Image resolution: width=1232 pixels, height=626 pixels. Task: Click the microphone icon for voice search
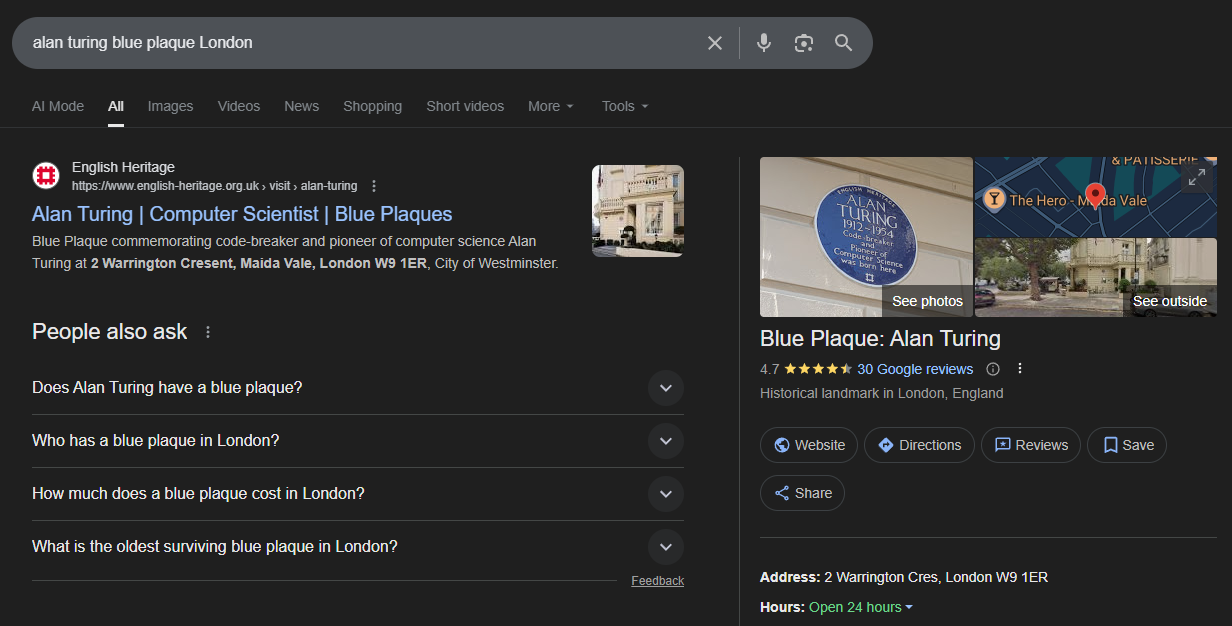[763, 42]
